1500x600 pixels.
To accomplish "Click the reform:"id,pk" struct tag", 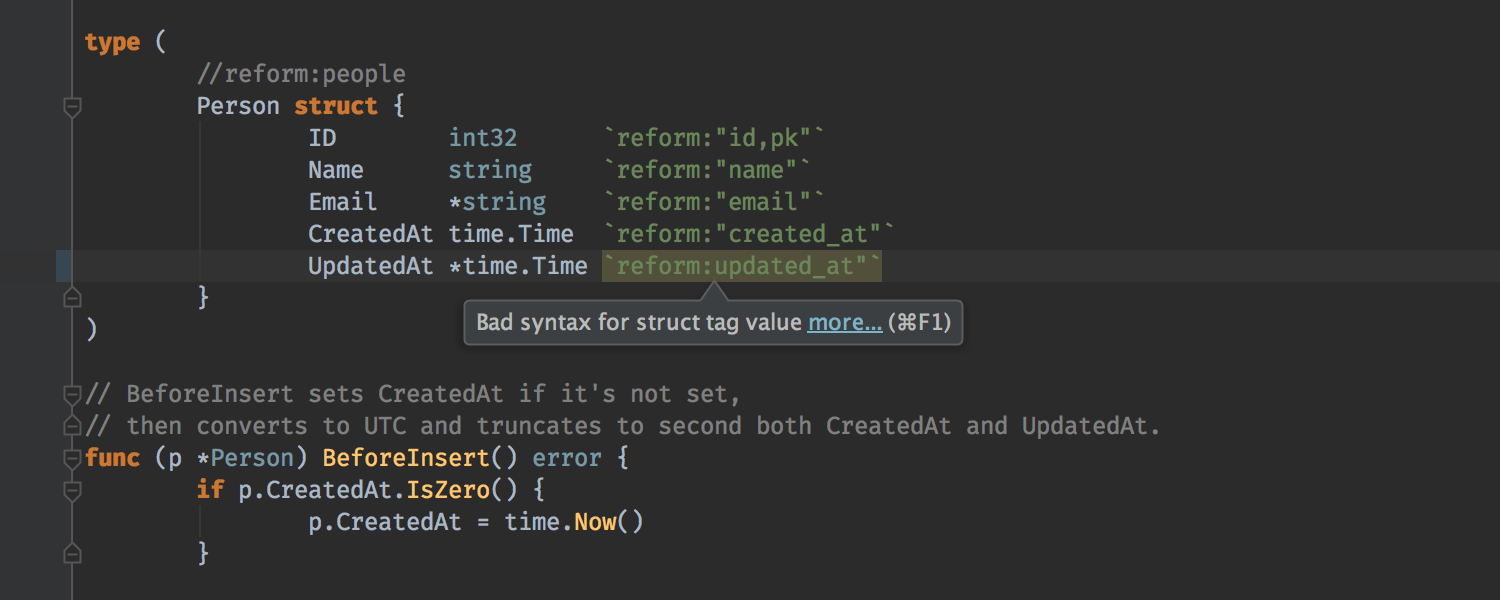I will point(715,138).
